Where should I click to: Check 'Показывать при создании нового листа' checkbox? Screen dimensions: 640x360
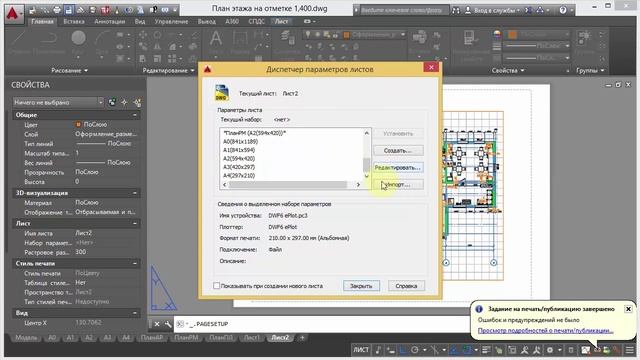coord(217,286)
